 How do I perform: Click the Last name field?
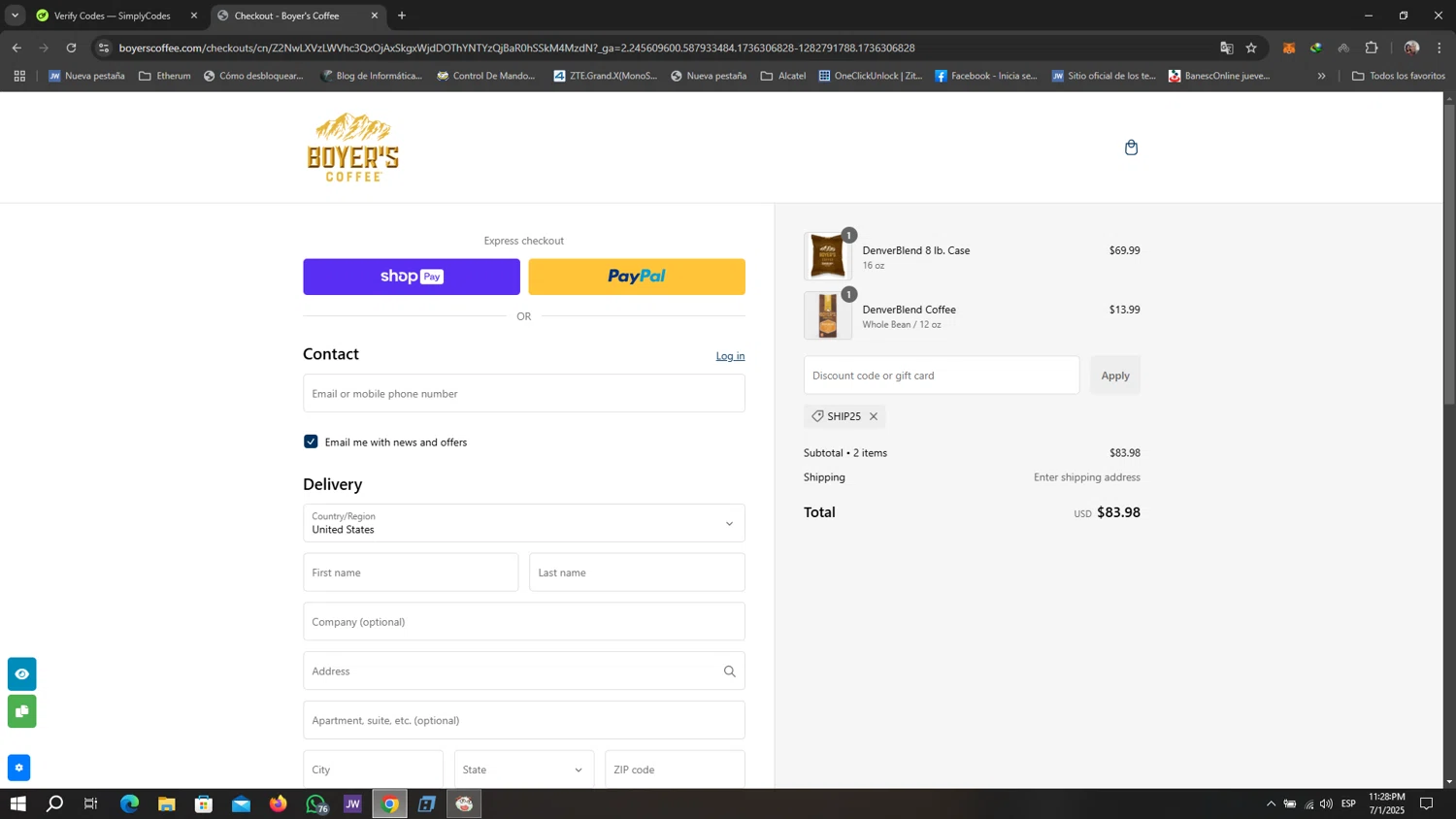637,573
